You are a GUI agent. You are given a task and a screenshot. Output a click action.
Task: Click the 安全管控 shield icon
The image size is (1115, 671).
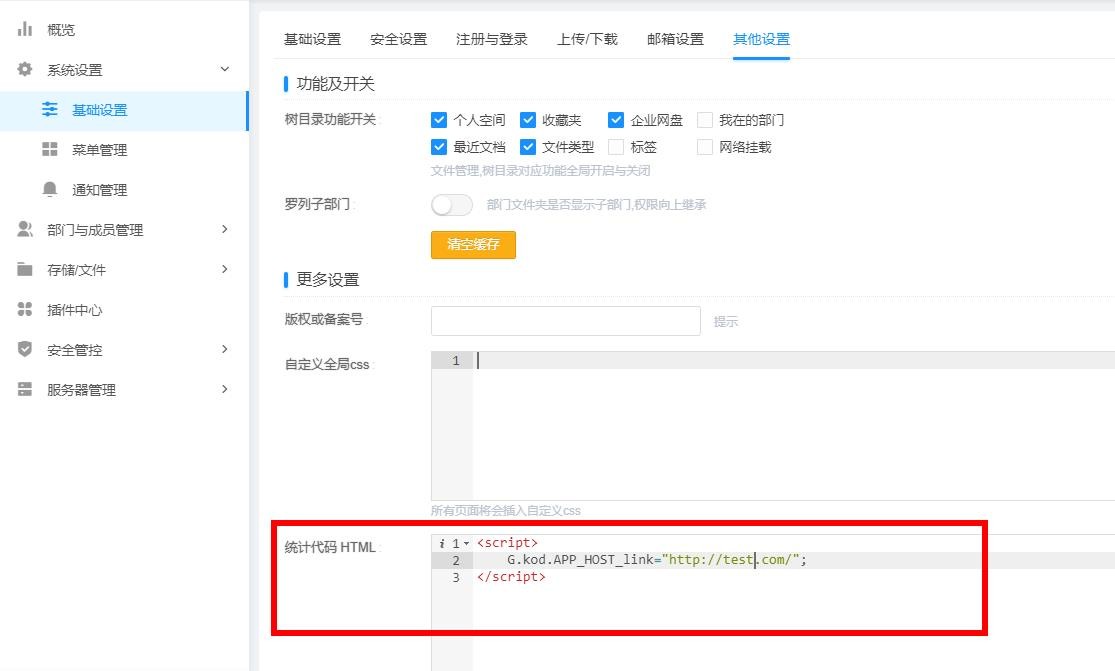pyautogui.click(x=25, y=349)
